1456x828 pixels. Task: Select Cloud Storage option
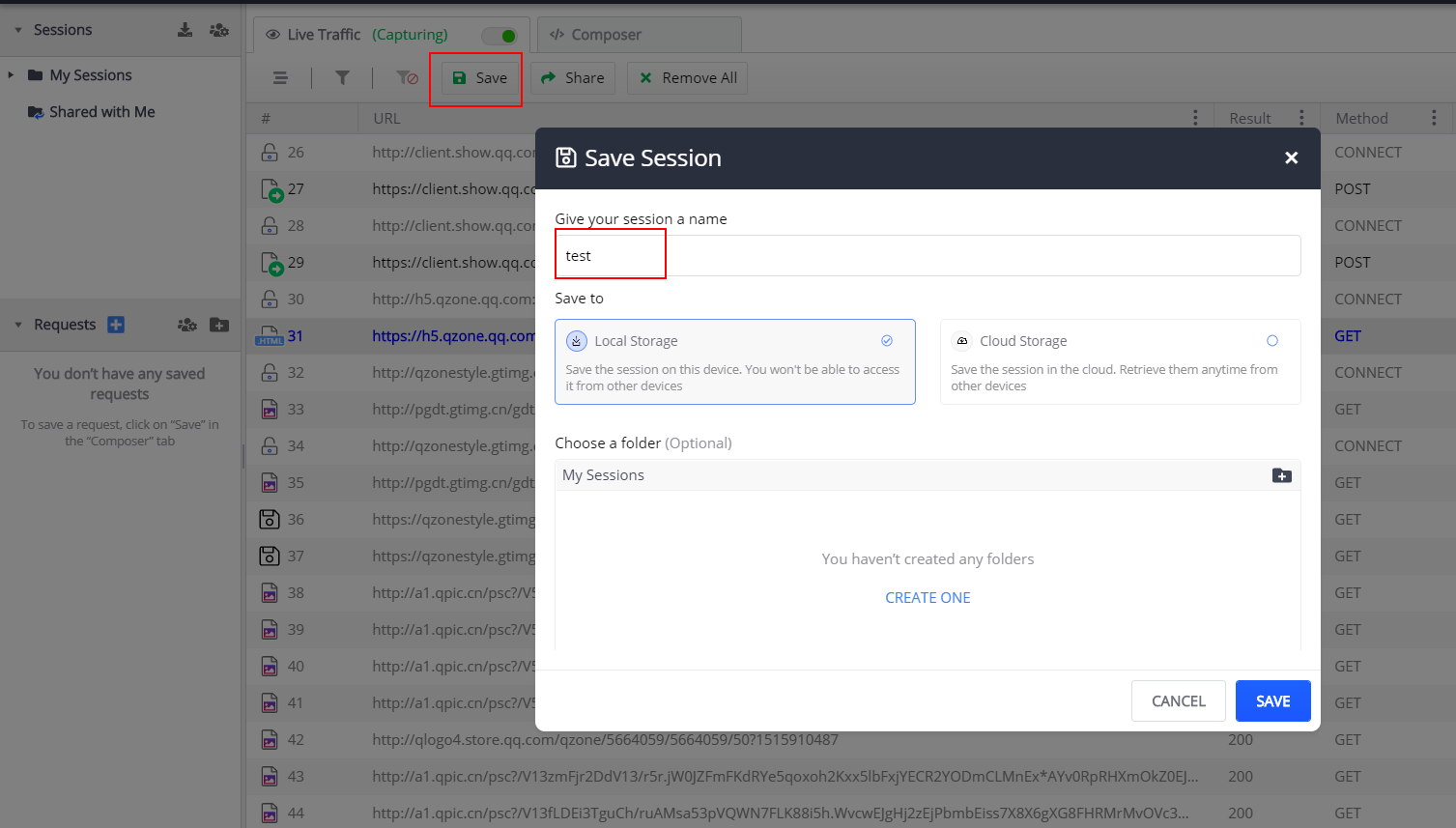tap(1121, 361)
